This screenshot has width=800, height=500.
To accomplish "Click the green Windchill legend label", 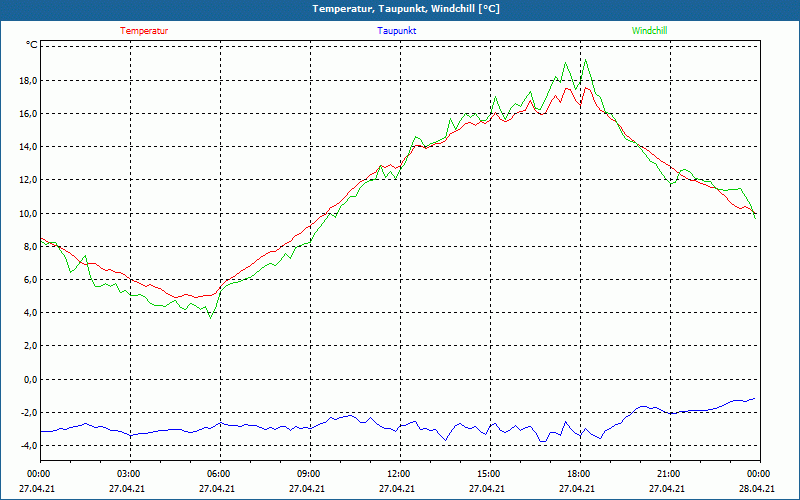I will (649, 31).
